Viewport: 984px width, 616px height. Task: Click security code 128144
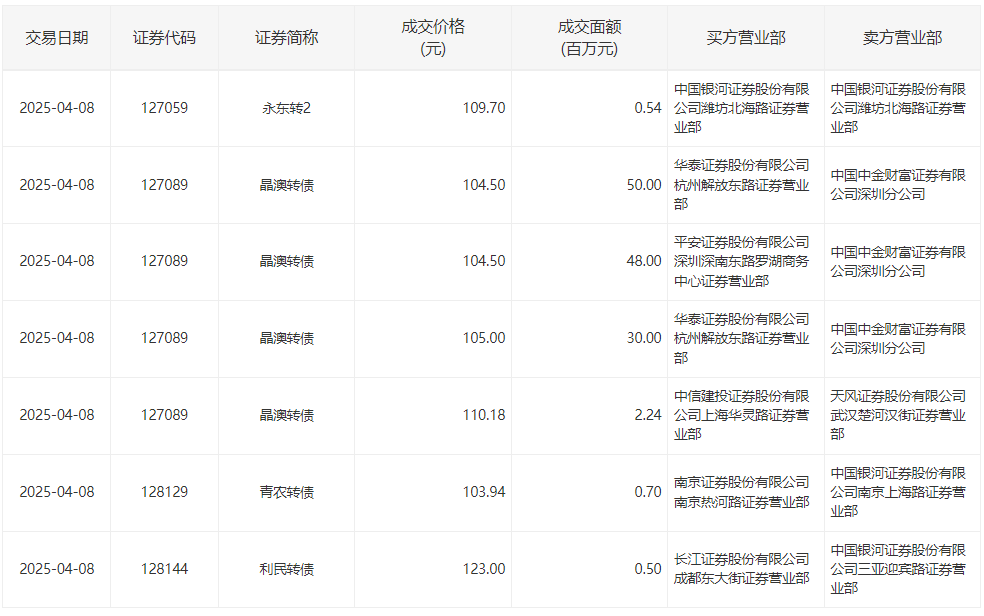click(x=164, y=569)
